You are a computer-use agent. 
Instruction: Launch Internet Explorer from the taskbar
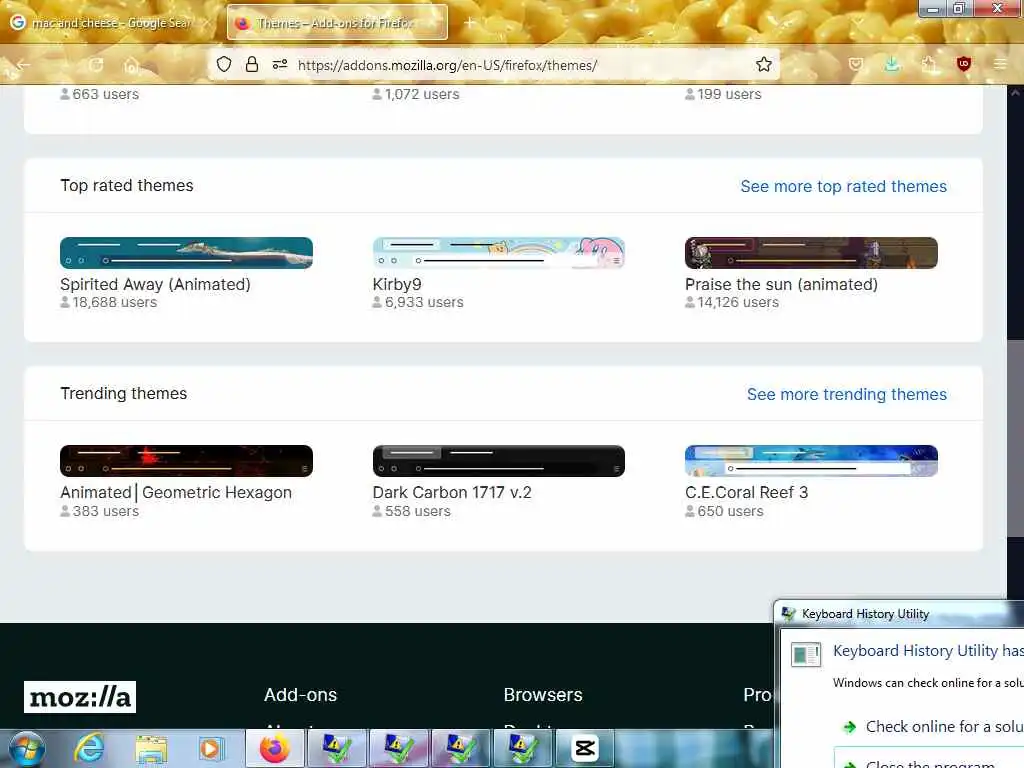89,748
